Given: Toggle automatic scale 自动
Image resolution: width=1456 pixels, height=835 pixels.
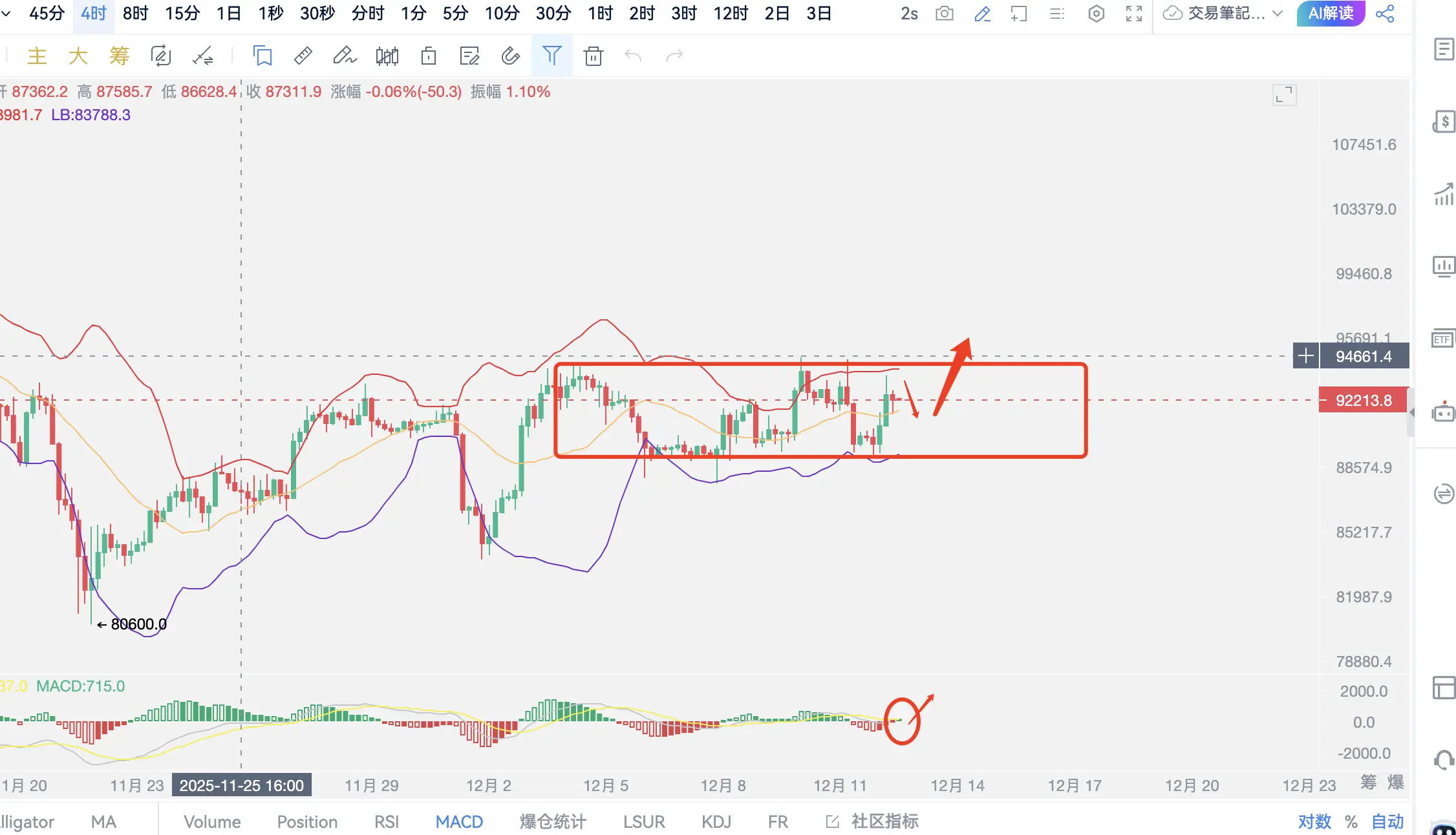Looking at the screenshot, I should click(1387, 821).
